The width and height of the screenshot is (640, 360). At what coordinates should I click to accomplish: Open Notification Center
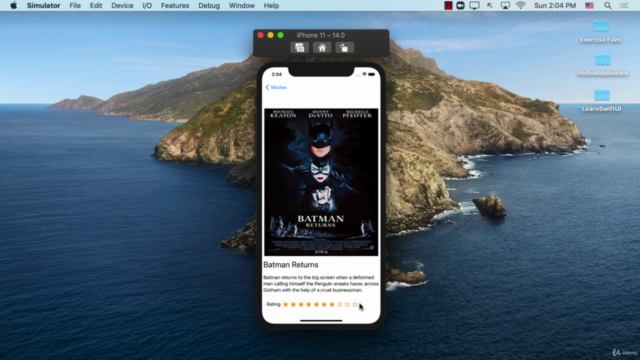coord(624,6)
